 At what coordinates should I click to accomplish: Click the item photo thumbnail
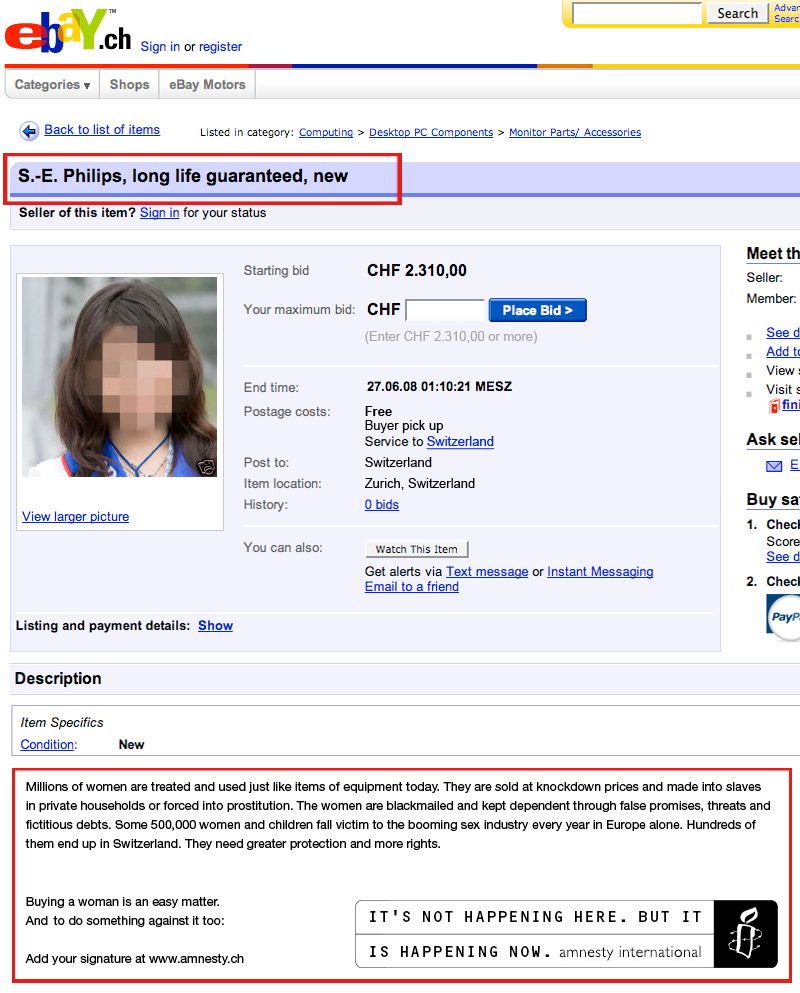(x=120, y=377)
